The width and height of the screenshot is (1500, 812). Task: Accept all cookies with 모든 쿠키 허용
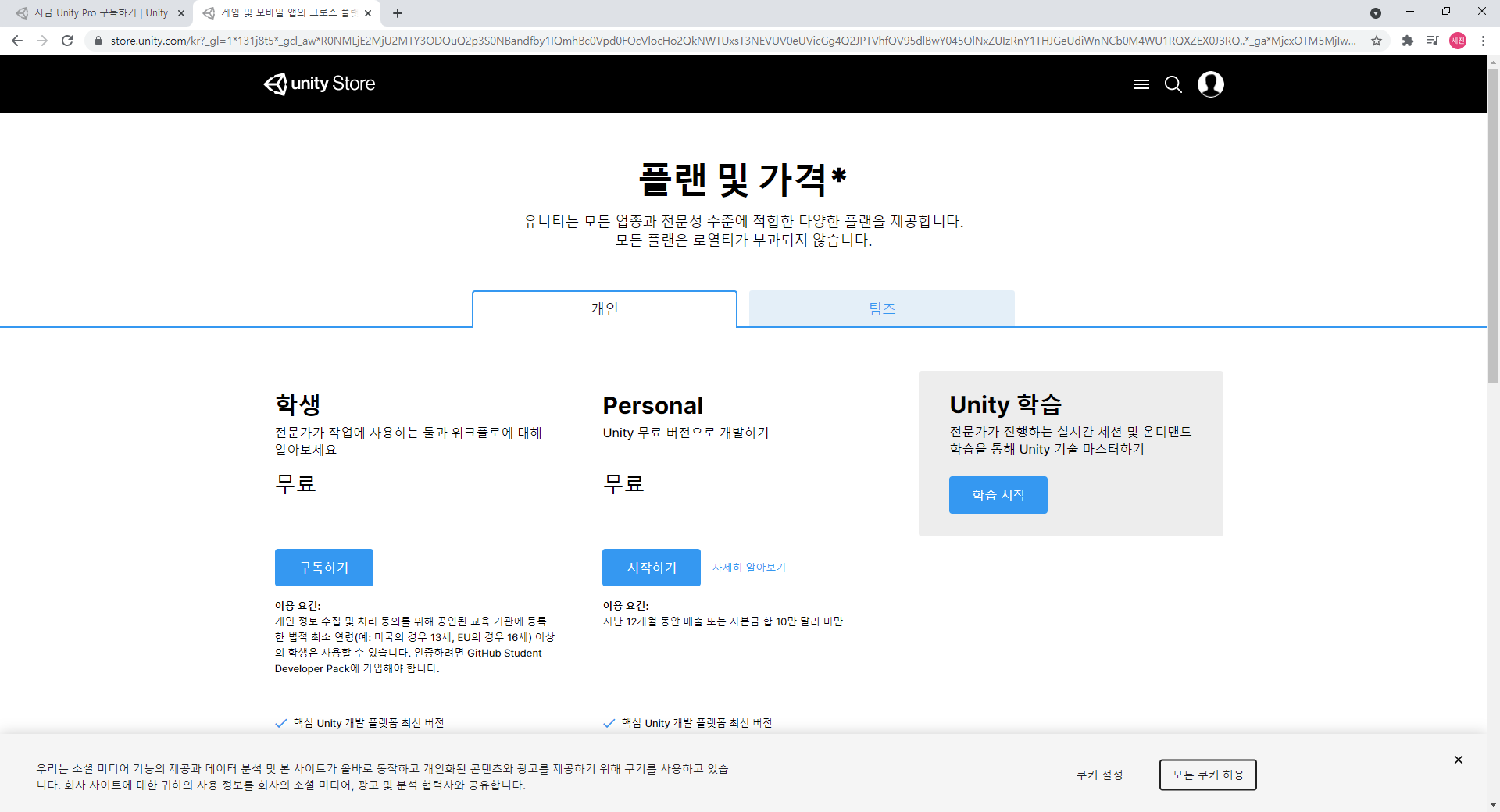(x=1208, y=775)
